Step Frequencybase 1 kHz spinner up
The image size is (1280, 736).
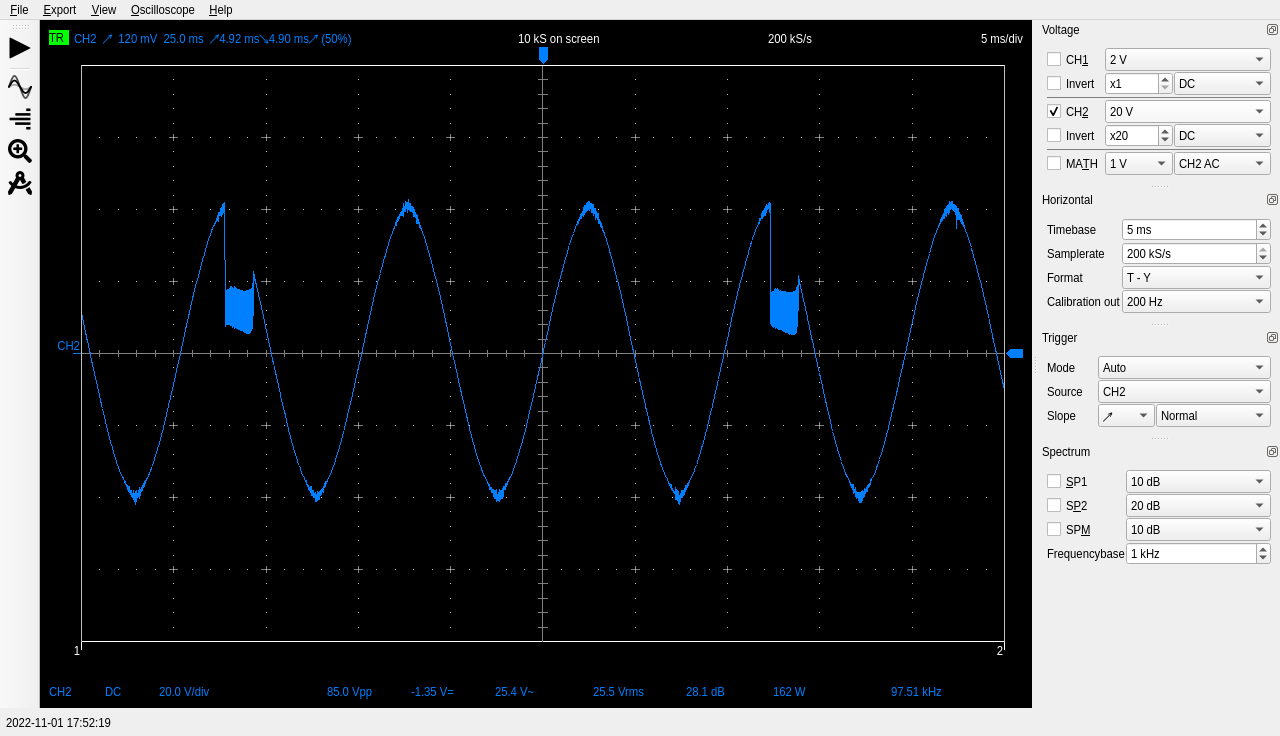pyautogui.click(x=1263, y=549)
